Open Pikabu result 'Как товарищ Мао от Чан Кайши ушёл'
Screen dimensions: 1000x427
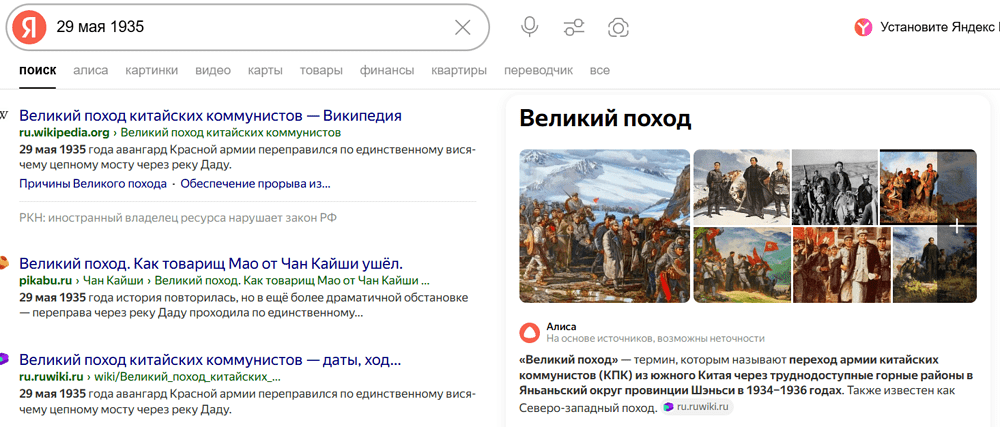(212, 263)
